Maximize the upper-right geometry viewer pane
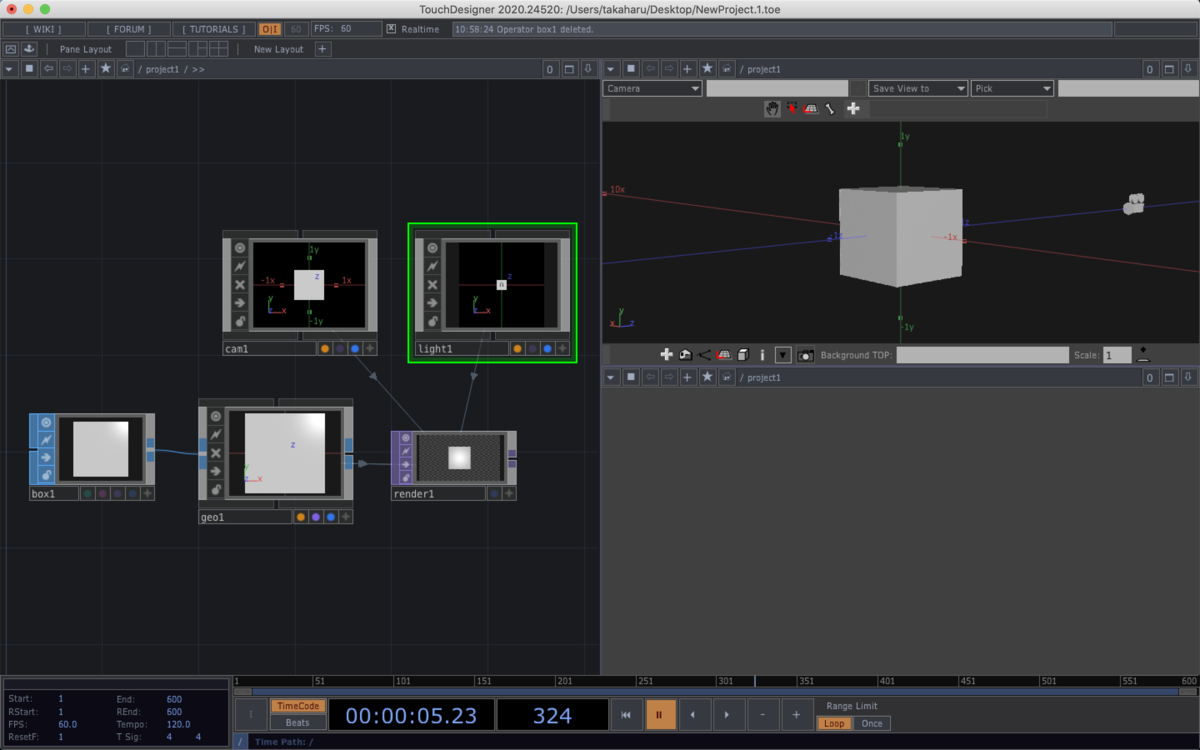The height and width of the screenshot is (750, 1200). (1169, 69)
